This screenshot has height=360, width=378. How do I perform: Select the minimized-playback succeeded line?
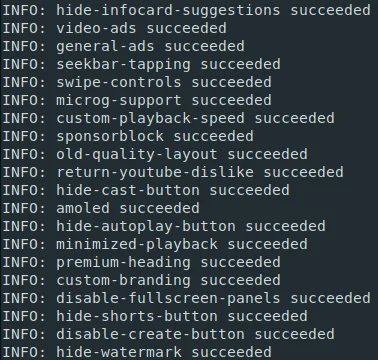click(x=155, y=244)
